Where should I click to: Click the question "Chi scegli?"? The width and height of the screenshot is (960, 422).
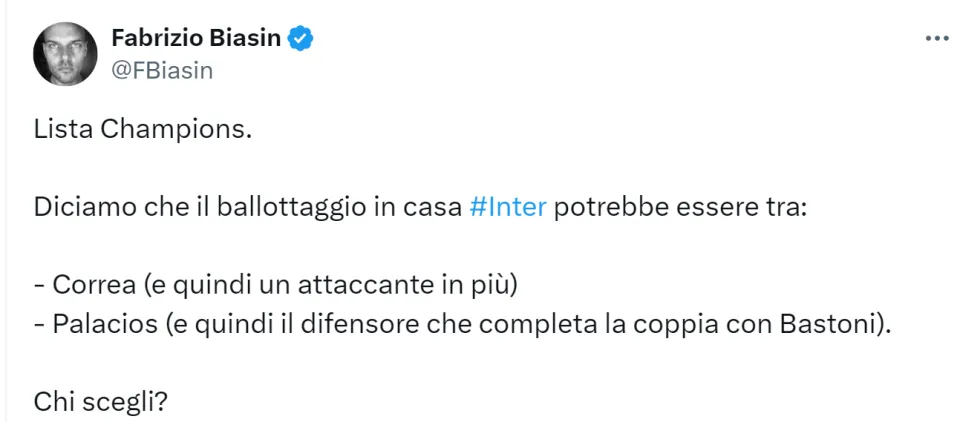(x=101, y=404)
